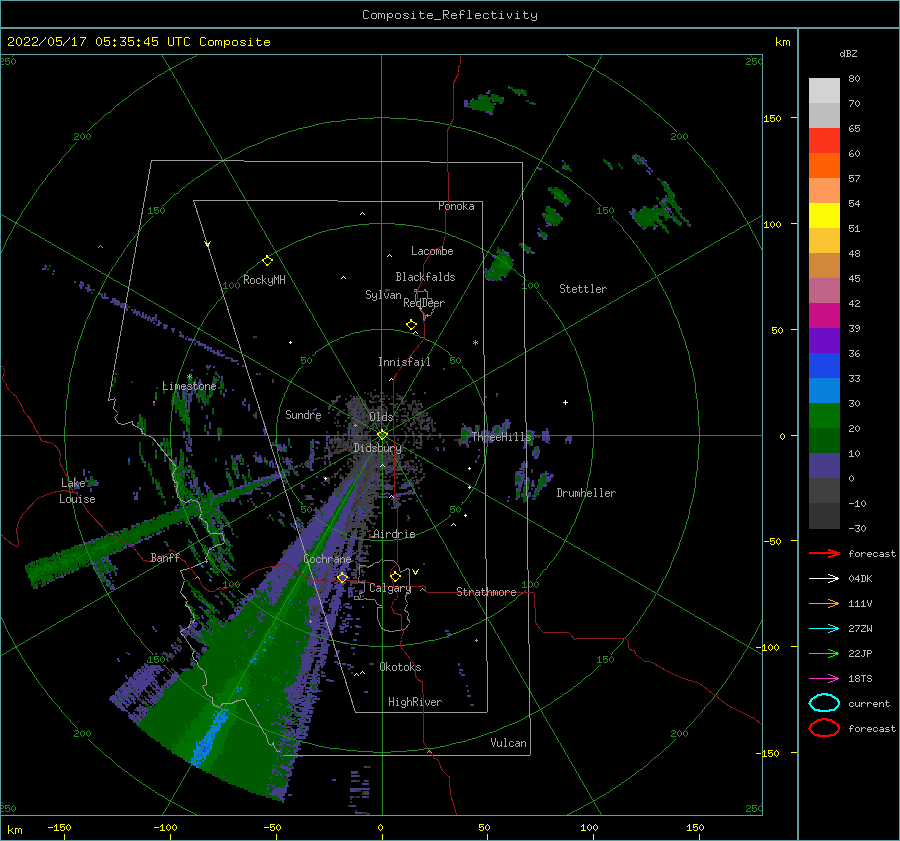Click the HighRiver label
900x841 pixels.
[415, 702]
